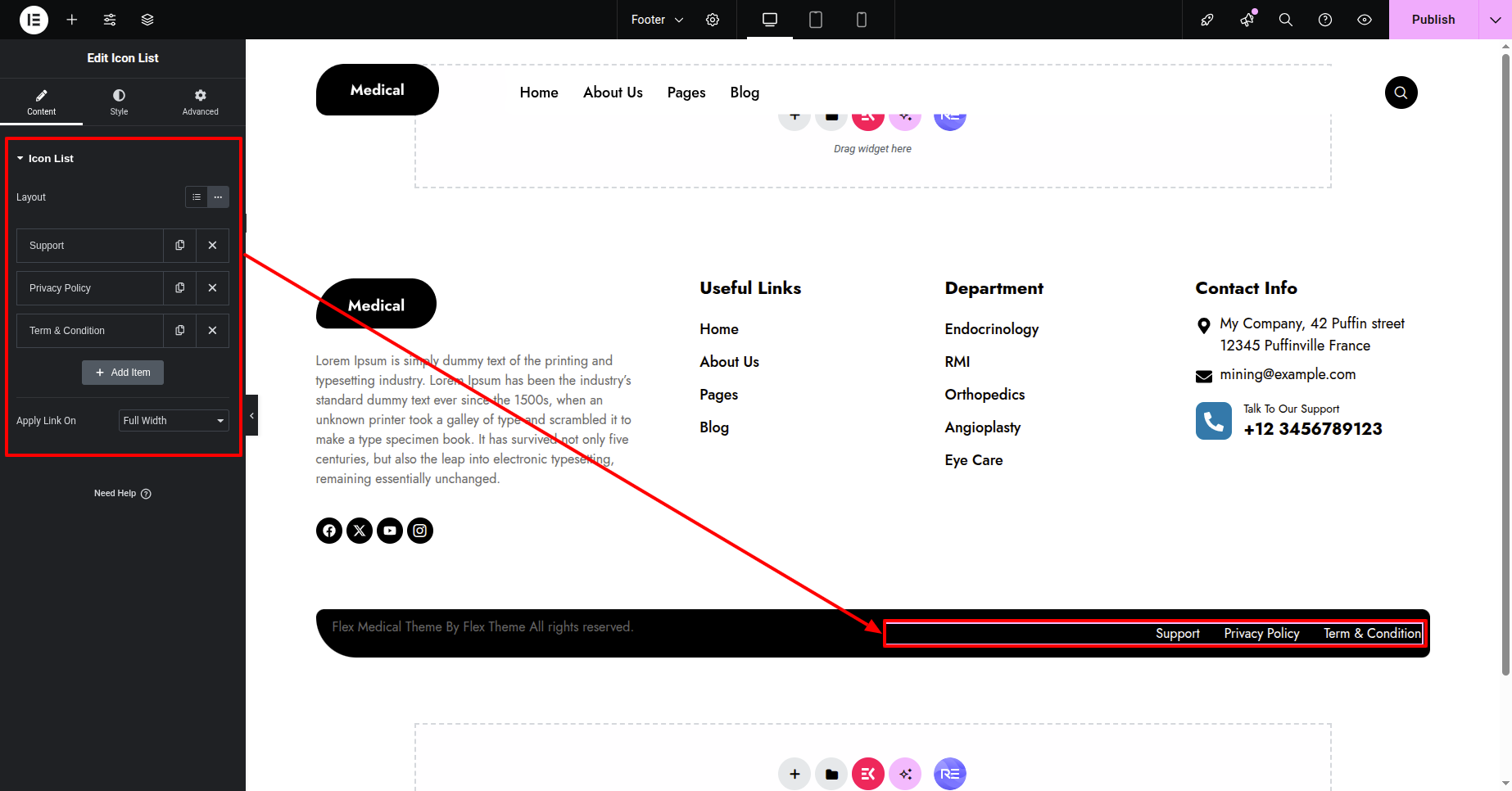Viewport: 1512px width, 791px height.
Task: Remove the Support item
Action: point(212,246)
